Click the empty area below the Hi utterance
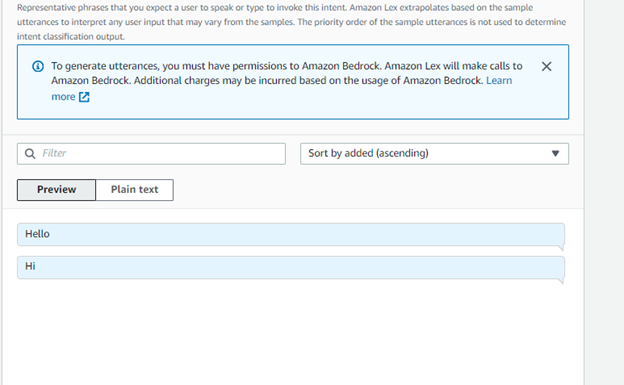The image size is (624, 385). (x=293, y=334)
